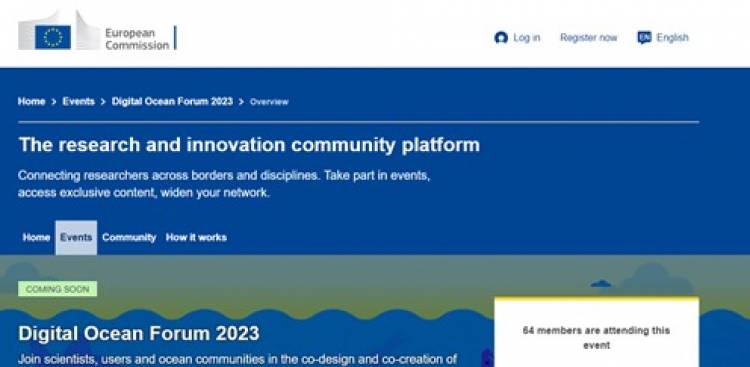
Task: Click the small cloud illustration in banner
Action: [601, 284]
